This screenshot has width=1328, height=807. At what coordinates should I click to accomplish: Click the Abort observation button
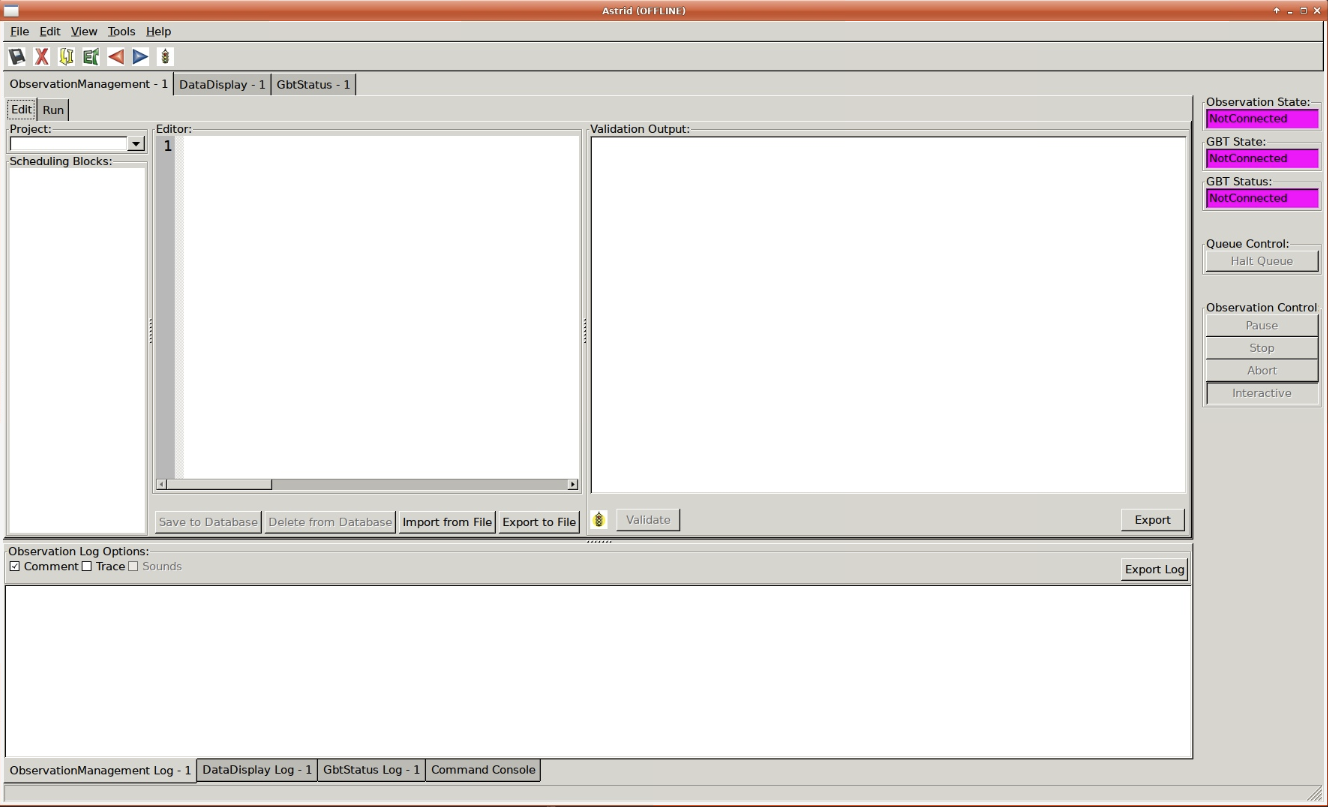point(1262,370)
